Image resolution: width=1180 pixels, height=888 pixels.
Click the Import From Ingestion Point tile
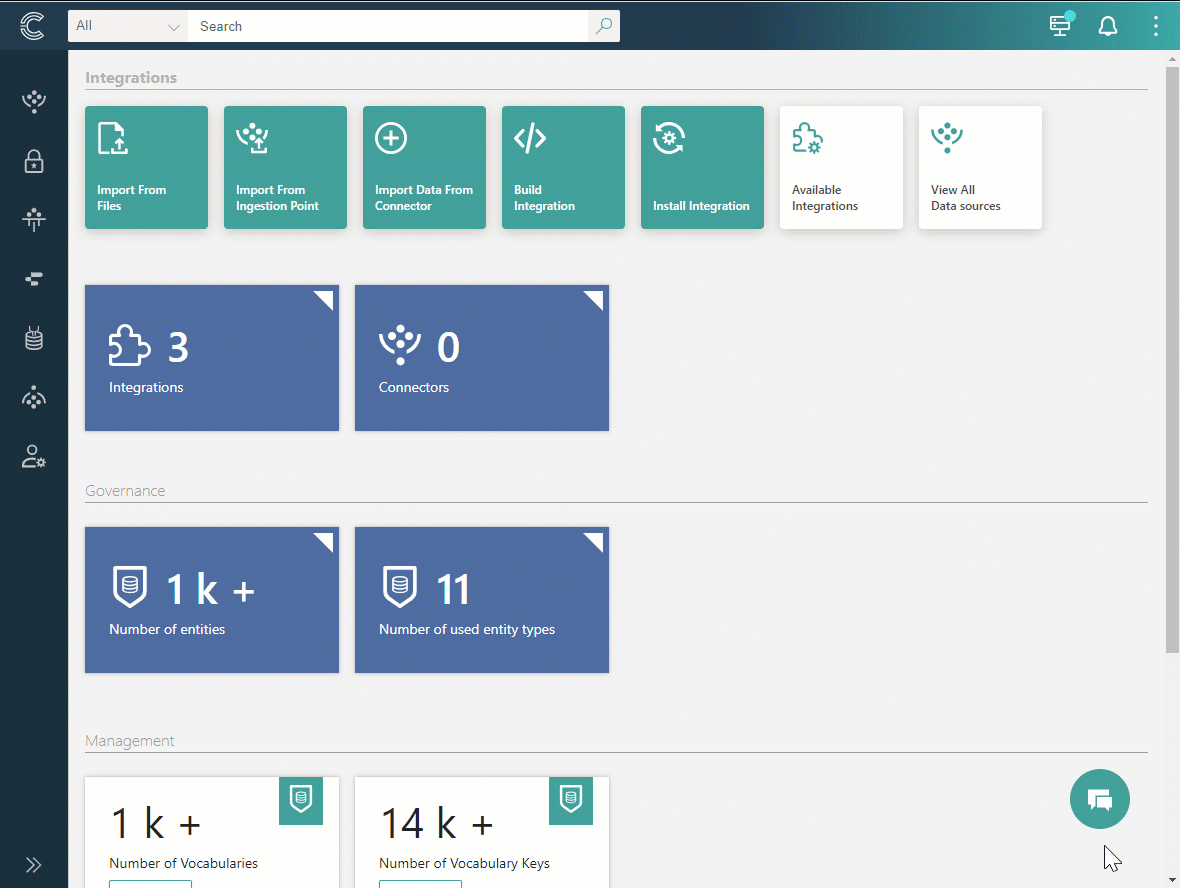[x=285, y=168]
